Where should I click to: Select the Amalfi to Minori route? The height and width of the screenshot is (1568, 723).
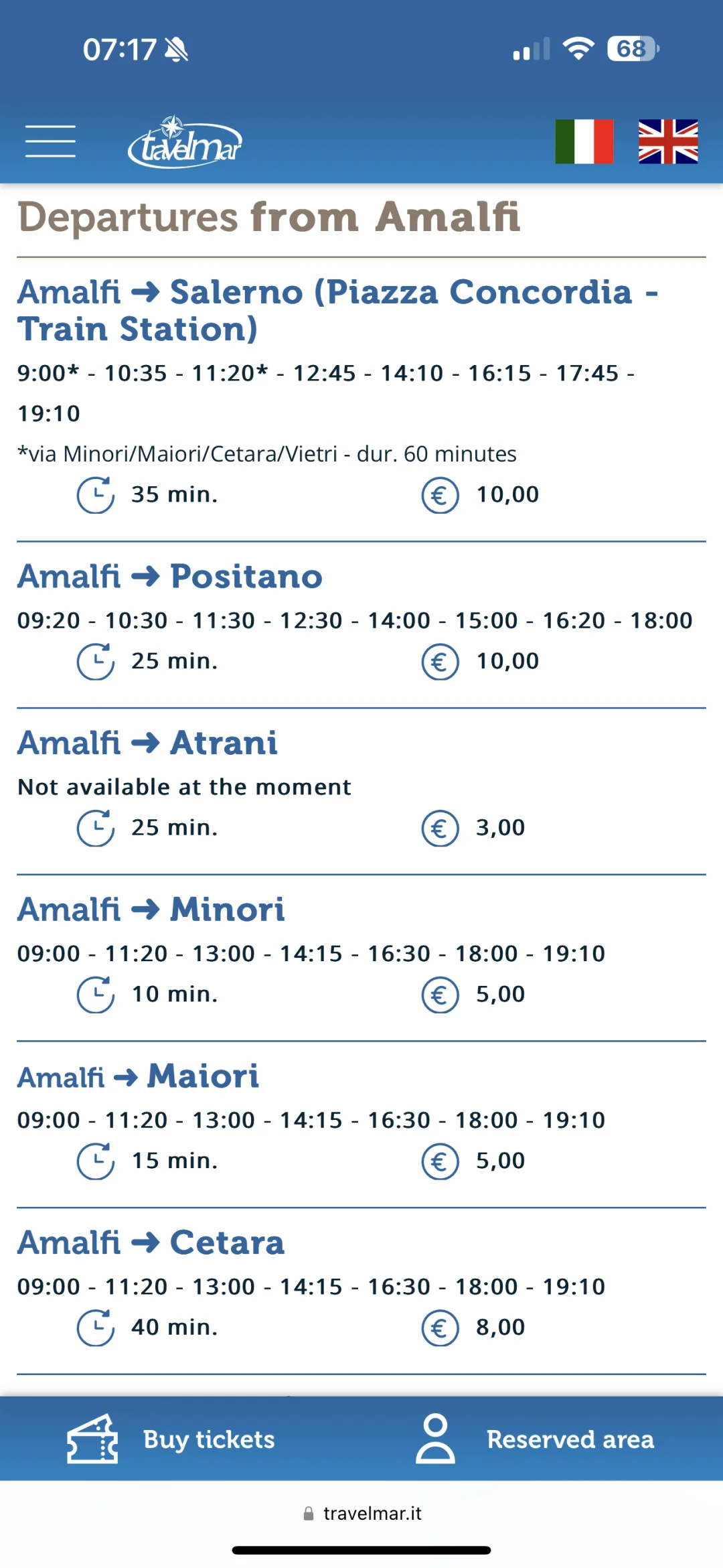pyautogui.click(x=151, y=910)
